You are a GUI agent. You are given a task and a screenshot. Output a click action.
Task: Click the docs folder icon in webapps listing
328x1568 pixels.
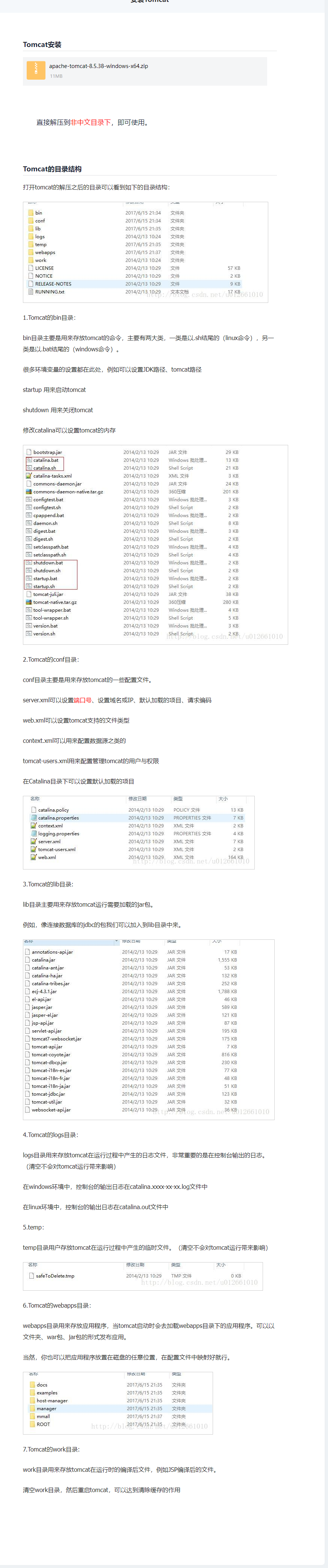pos(32,1385)
